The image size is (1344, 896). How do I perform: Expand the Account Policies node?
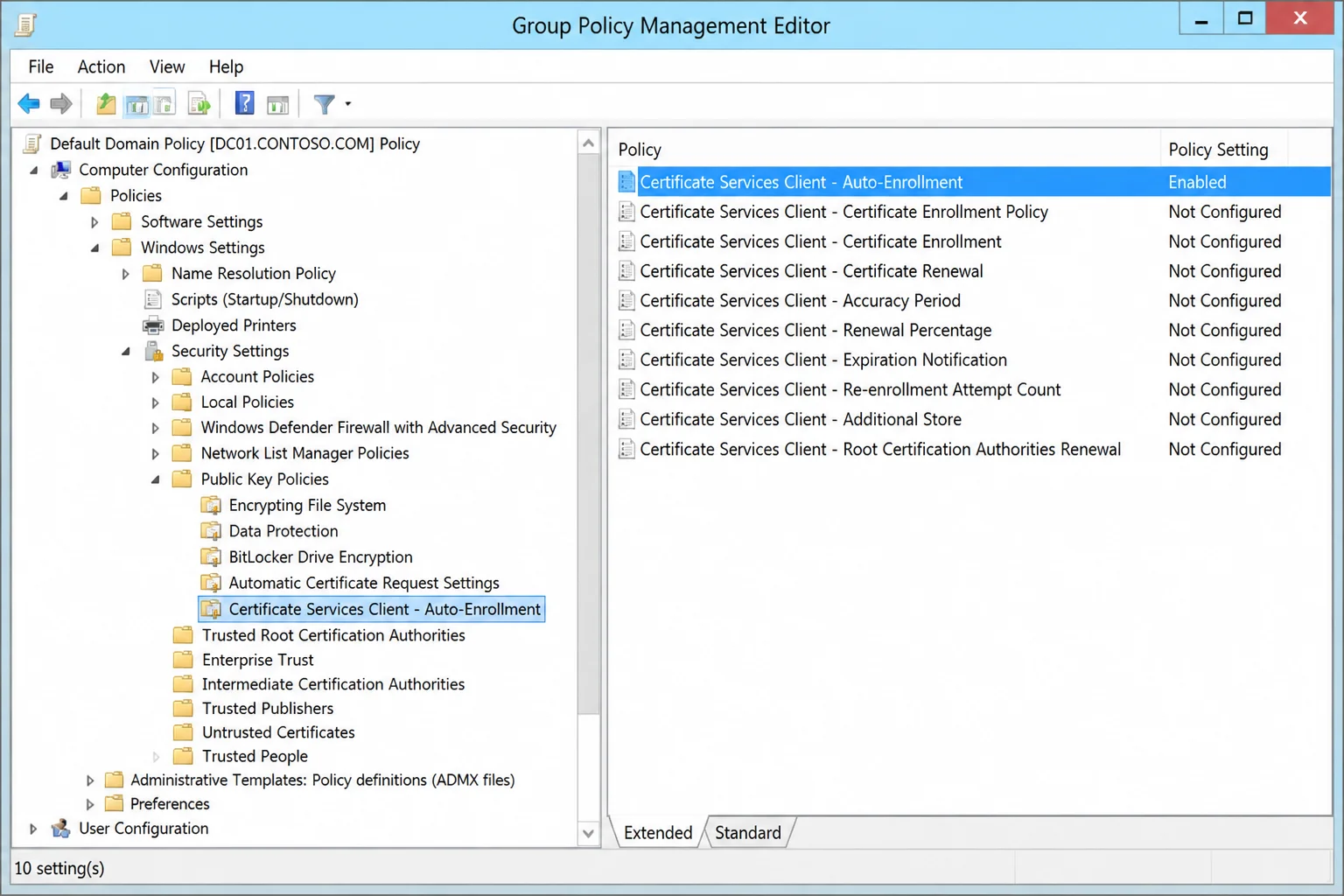tap(156, 377)
